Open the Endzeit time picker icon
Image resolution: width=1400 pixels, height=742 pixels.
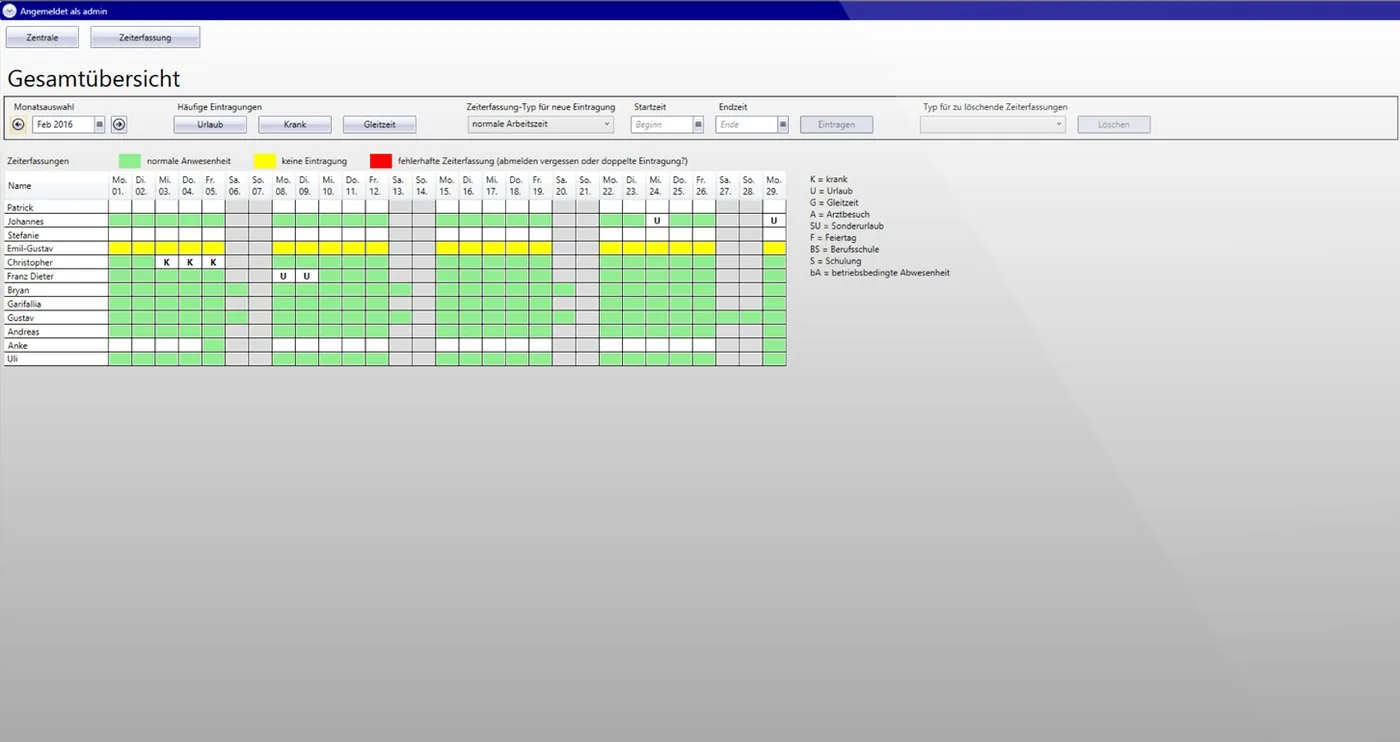[783, 125]
